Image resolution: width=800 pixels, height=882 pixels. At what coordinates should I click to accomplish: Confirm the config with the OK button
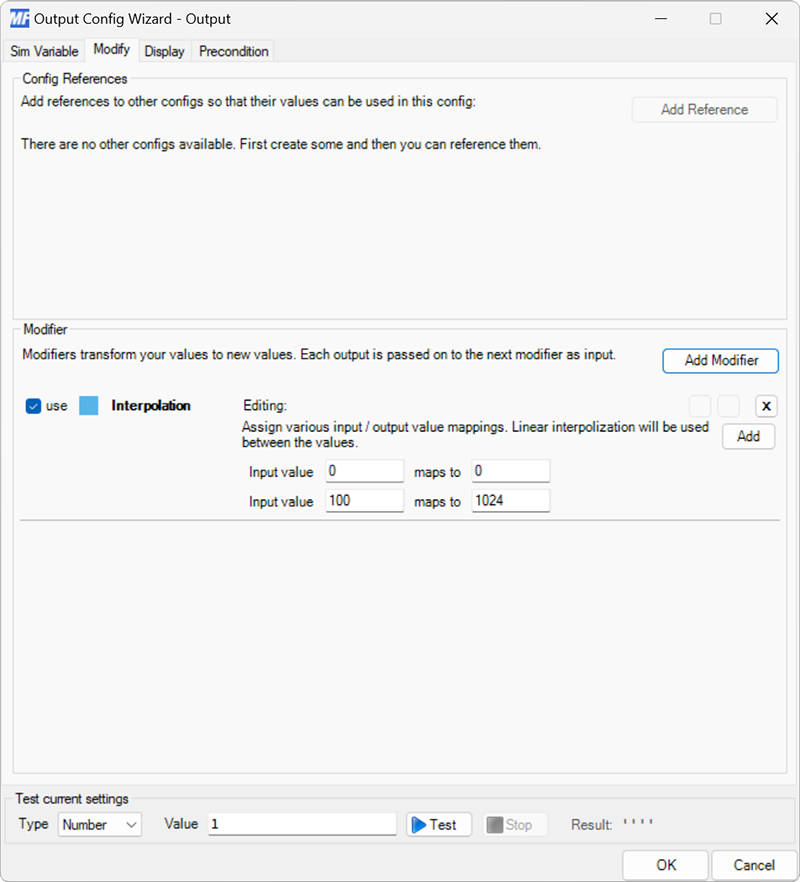click(664, 865)
